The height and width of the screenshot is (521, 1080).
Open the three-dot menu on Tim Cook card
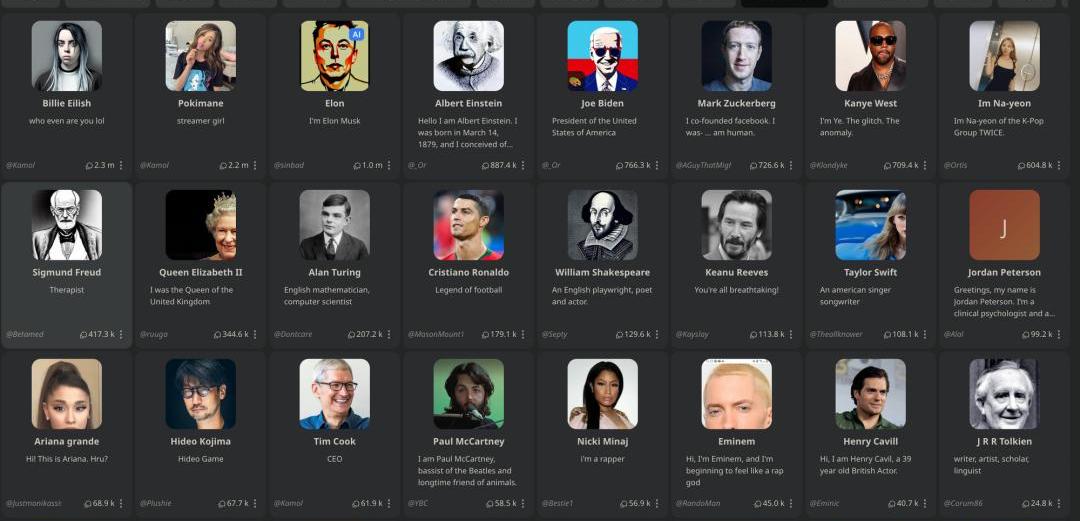389,503
